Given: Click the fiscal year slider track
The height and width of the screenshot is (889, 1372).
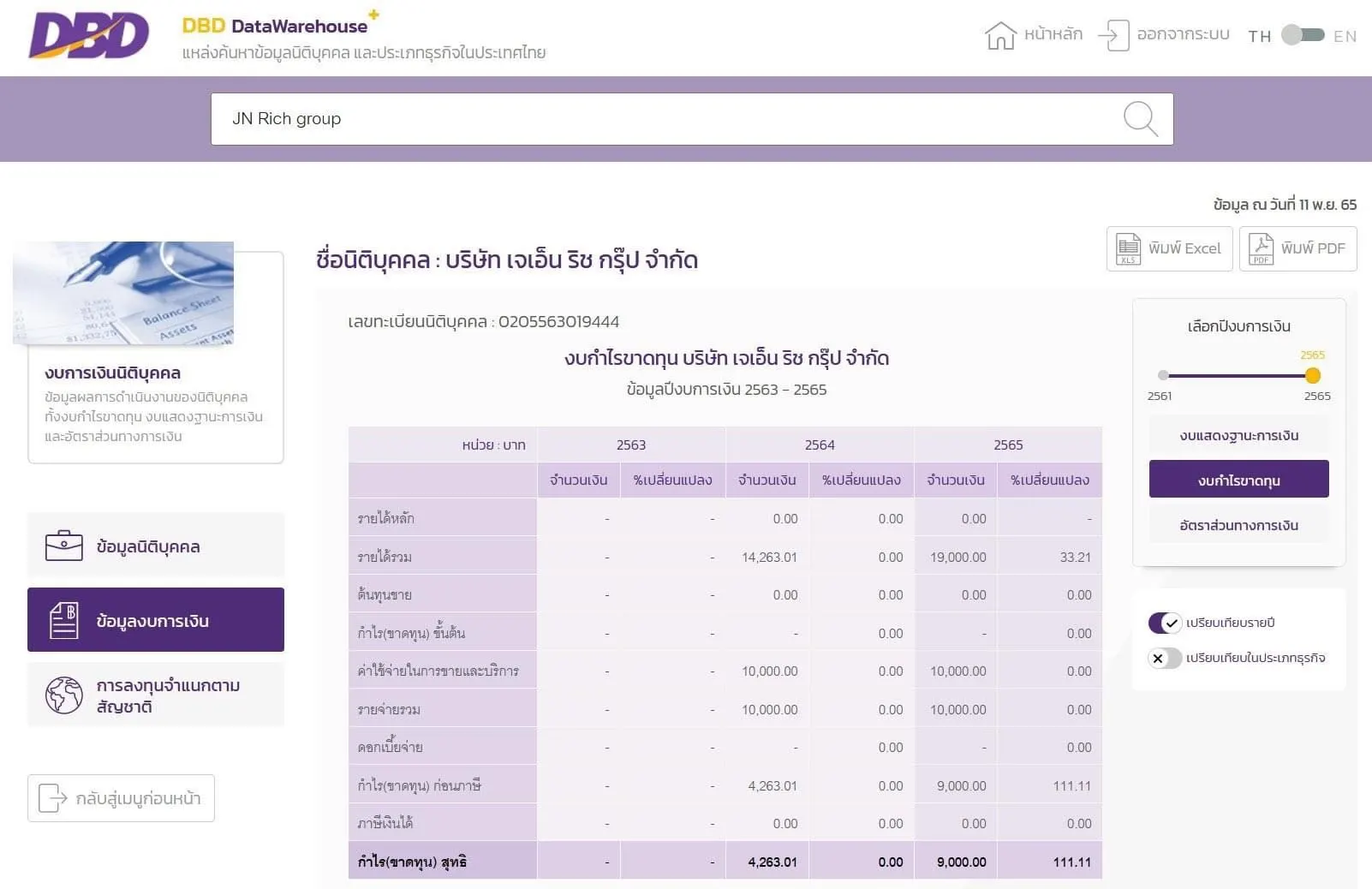Looking at the screenshot, I should (x=1237, y=375).
